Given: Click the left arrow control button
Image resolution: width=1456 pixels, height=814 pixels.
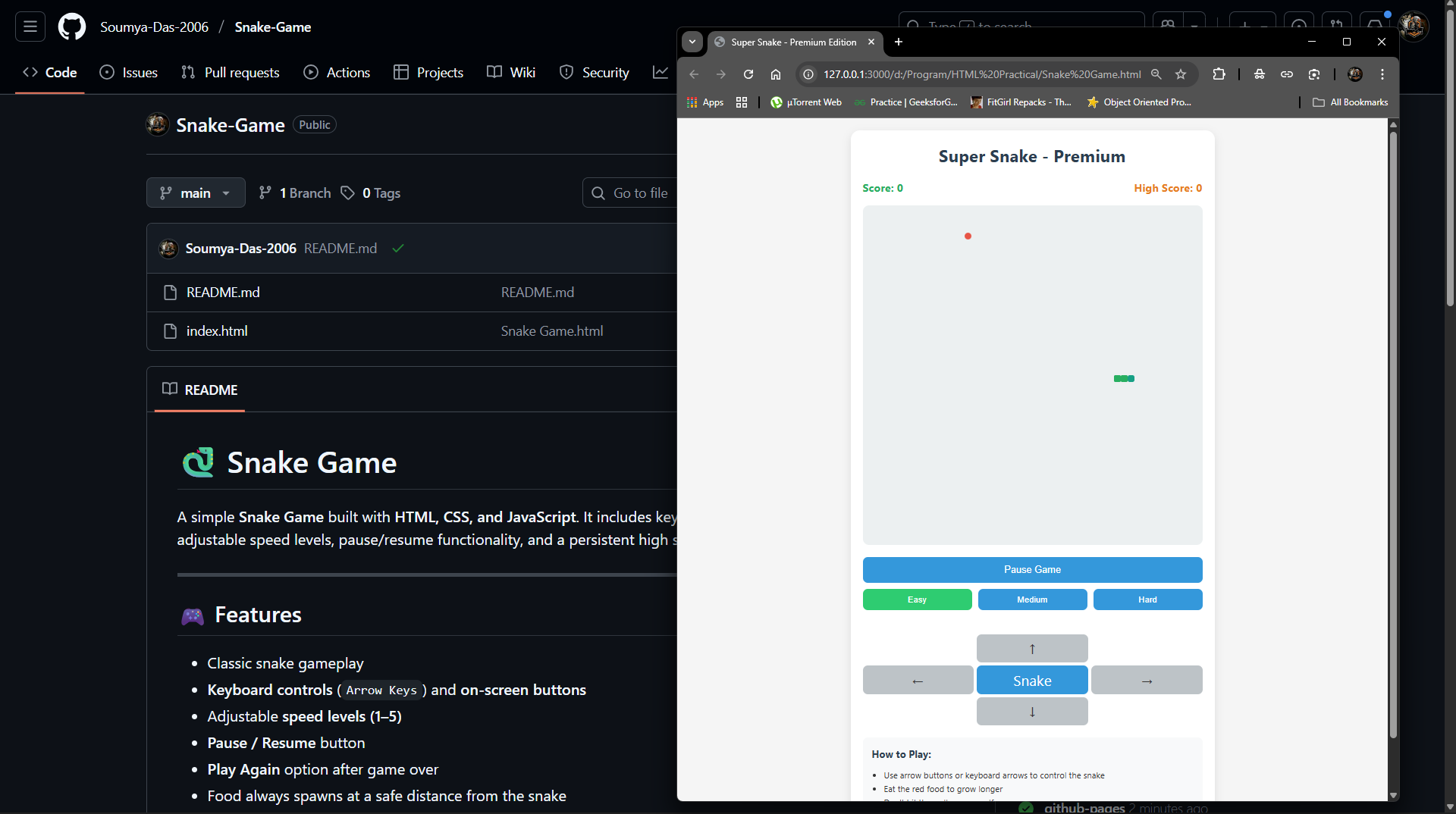Looking at the screenshot, I should pyautogui.click(x=918, y=680).
